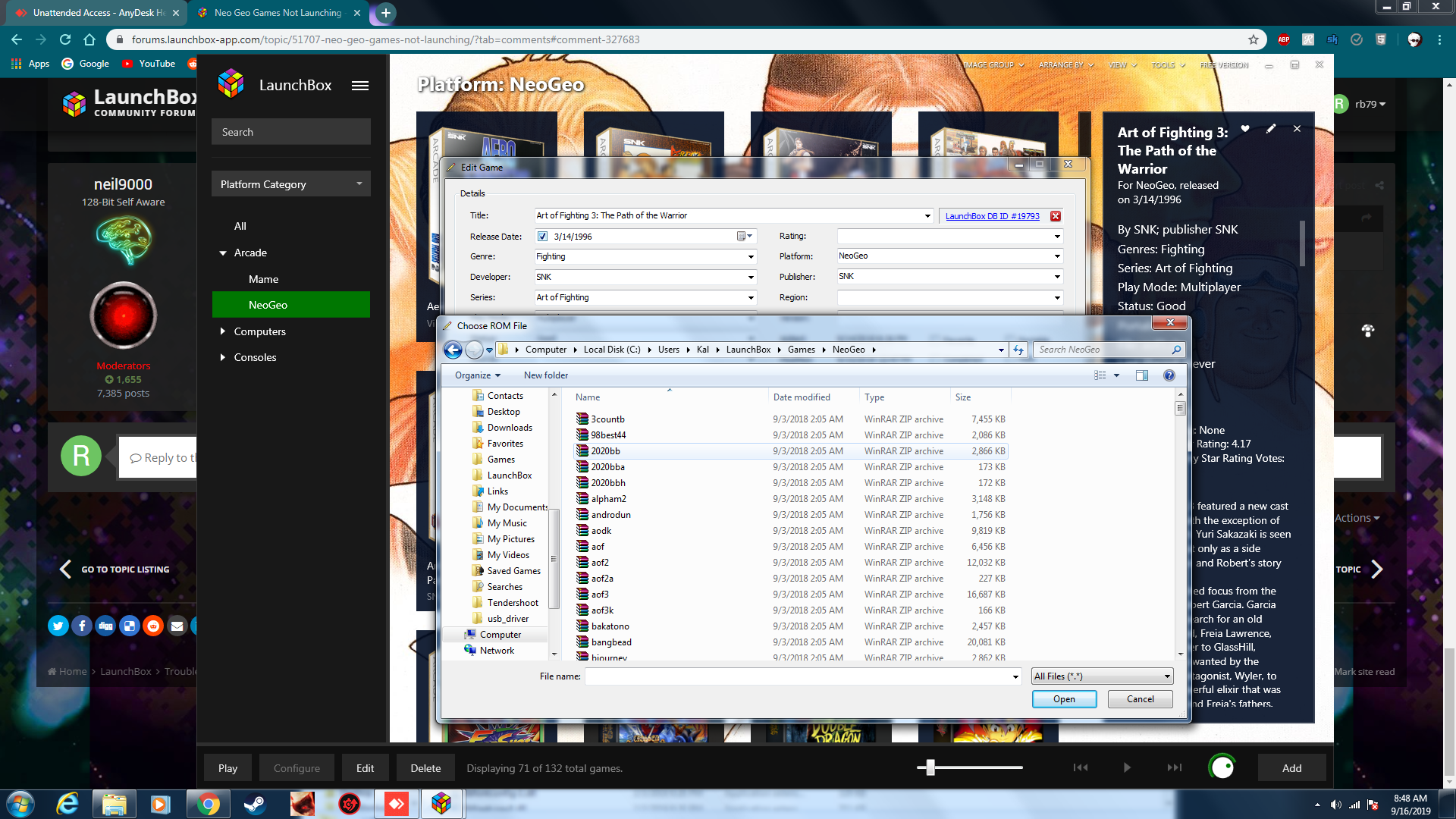
Task: Skip to next track in LaunchBox
Action: point(1175,767)
